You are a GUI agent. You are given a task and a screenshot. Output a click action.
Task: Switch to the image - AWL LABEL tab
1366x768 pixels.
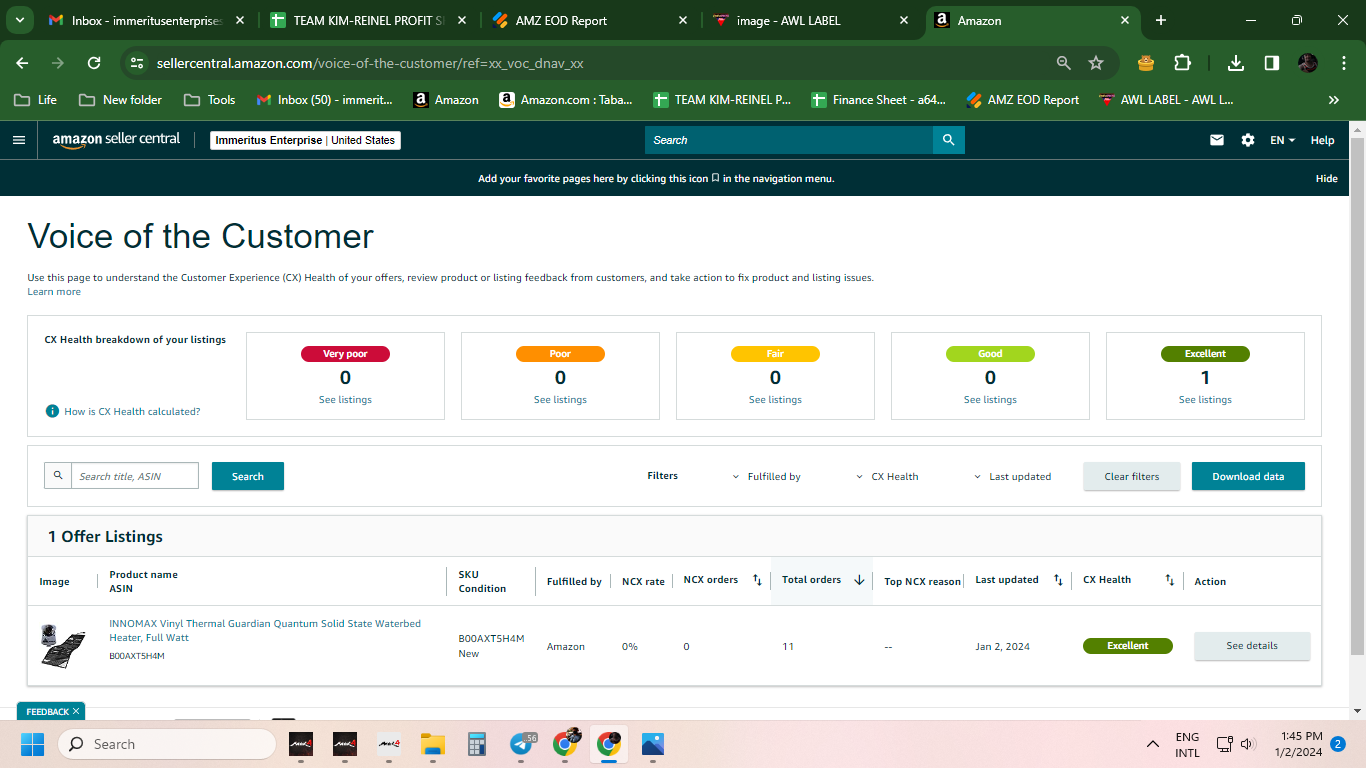point(811,20)
